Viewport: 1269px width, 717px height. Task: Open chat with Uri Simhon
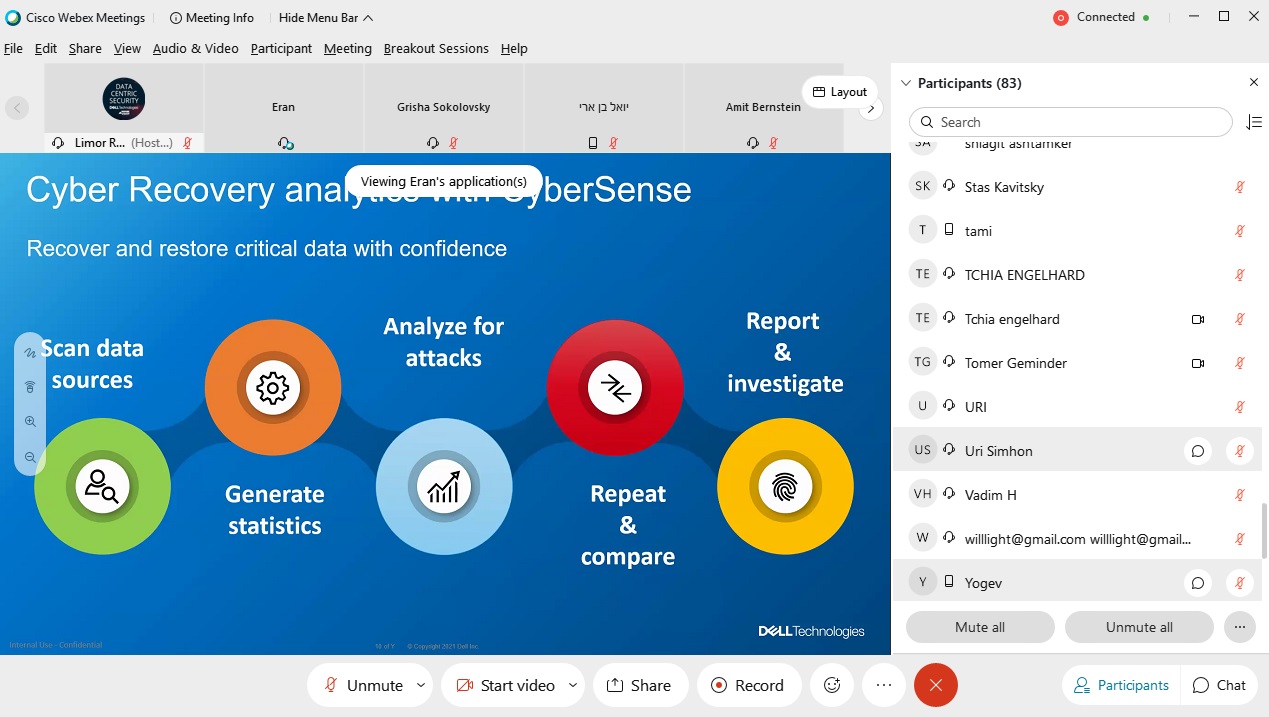coord(1197,451)
